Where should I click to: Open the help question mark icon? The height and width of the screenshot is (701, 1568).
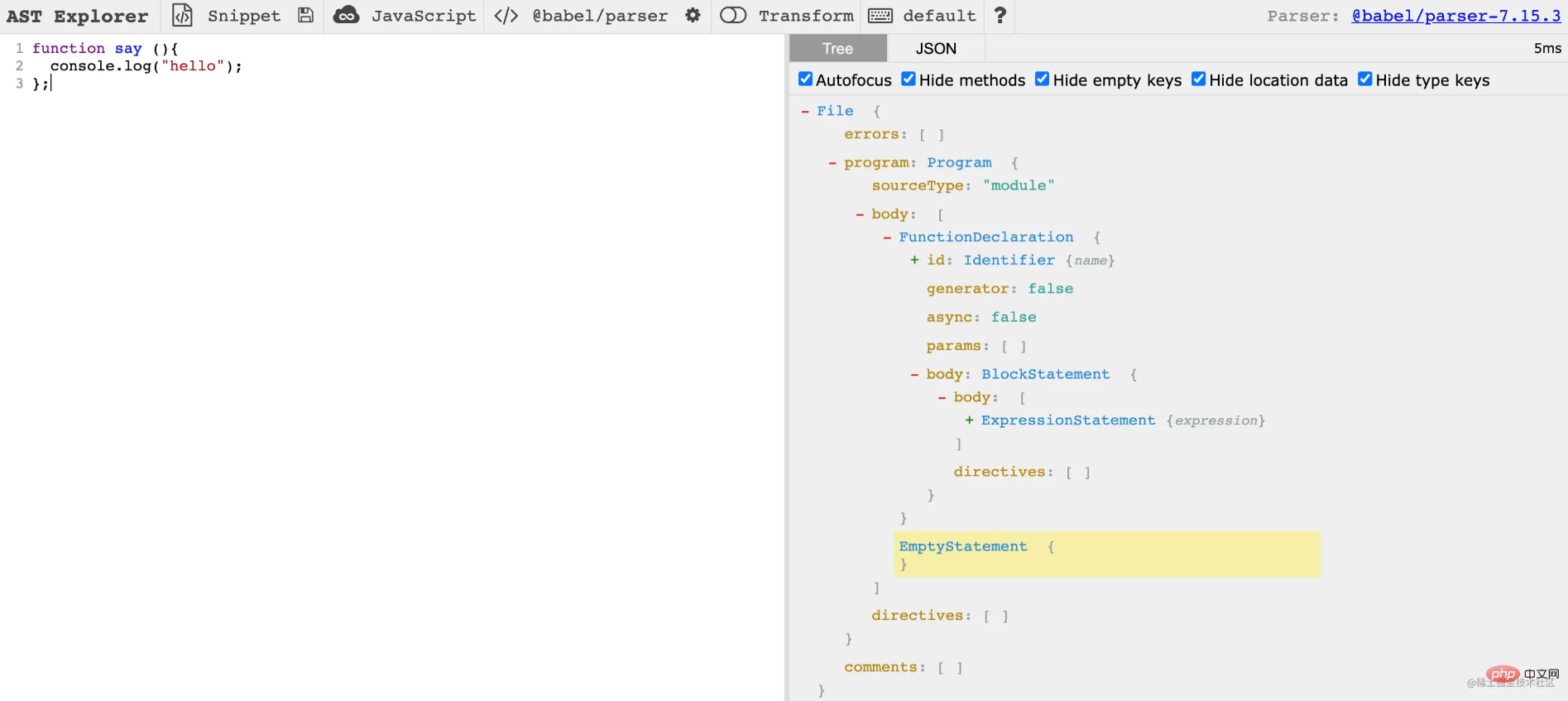(1000, 16)
